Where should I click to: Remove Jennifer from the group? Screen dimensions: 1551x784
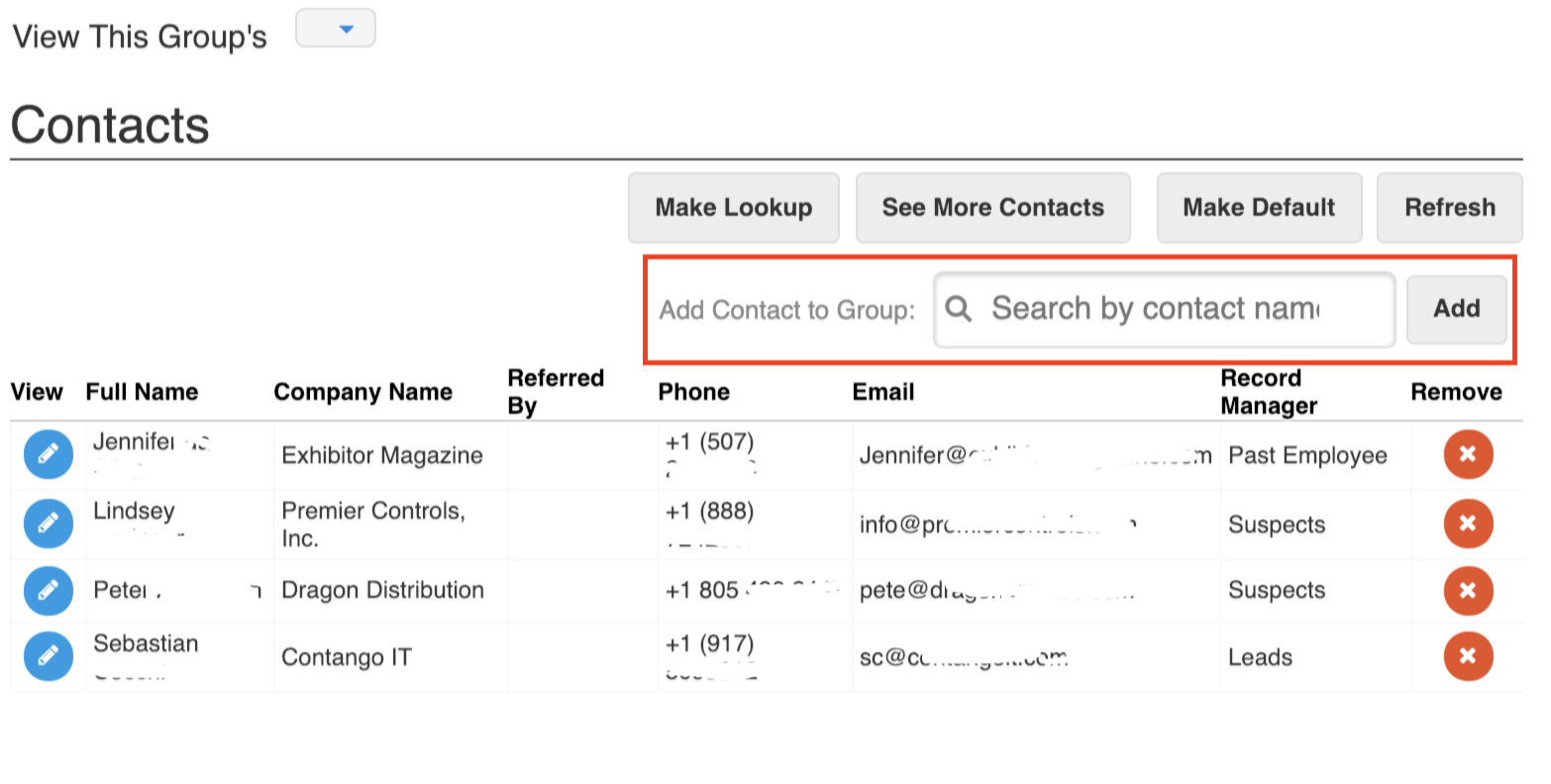(1468, 454)
